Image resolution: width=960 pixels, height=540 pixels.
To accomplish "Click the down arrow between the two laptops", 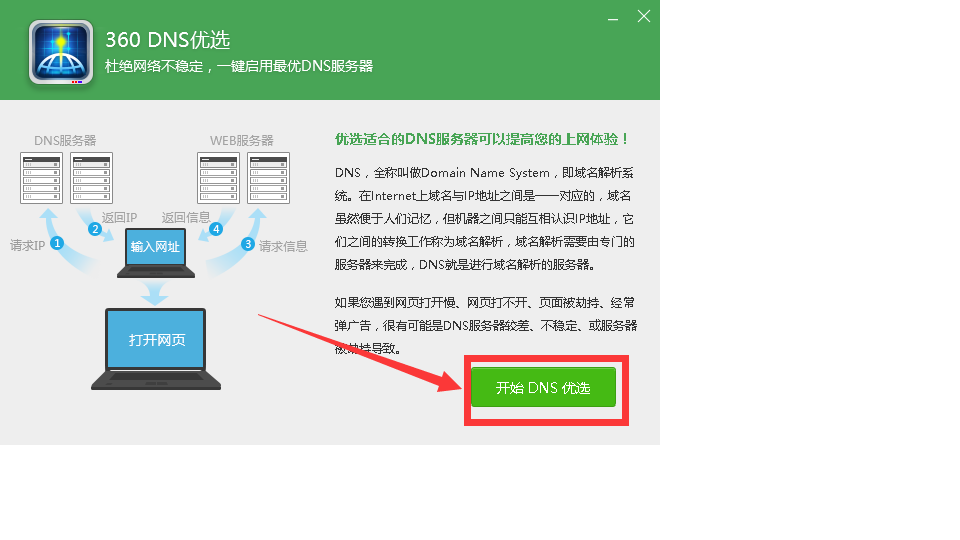I will click(x=154, y=293).
